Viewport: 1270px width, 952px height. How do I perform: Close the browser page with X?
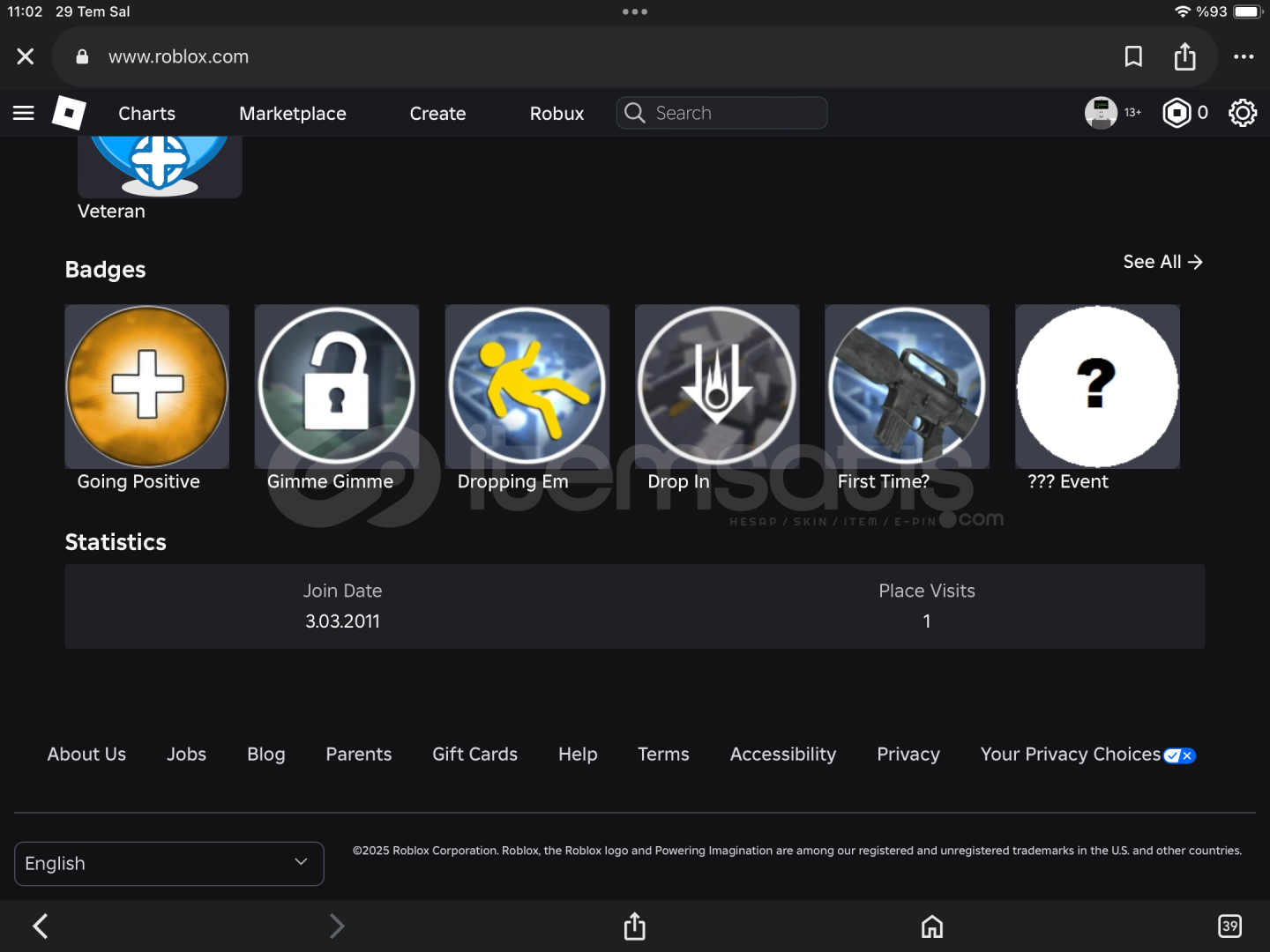point(26,56)
